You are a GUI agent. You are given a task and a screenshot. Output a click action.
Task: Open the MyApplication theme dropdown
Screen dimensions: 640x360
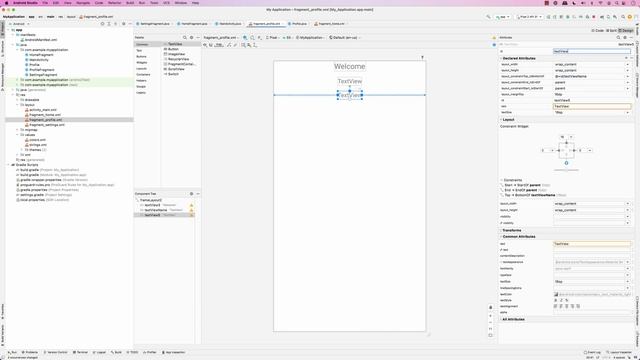click(x=310, y=38)
